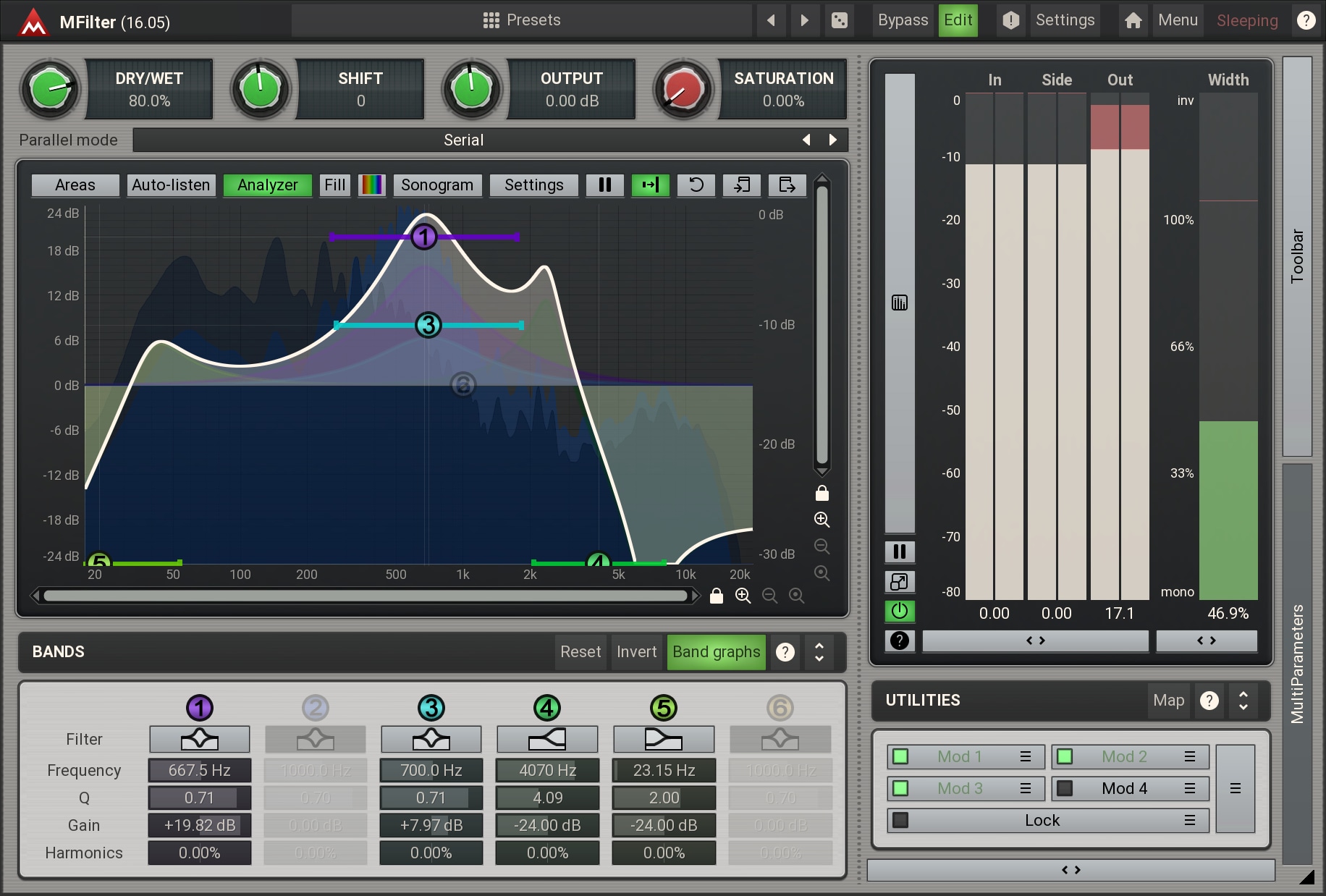
Task: Click the rainbow color spectrum icon
Action: 372,185
